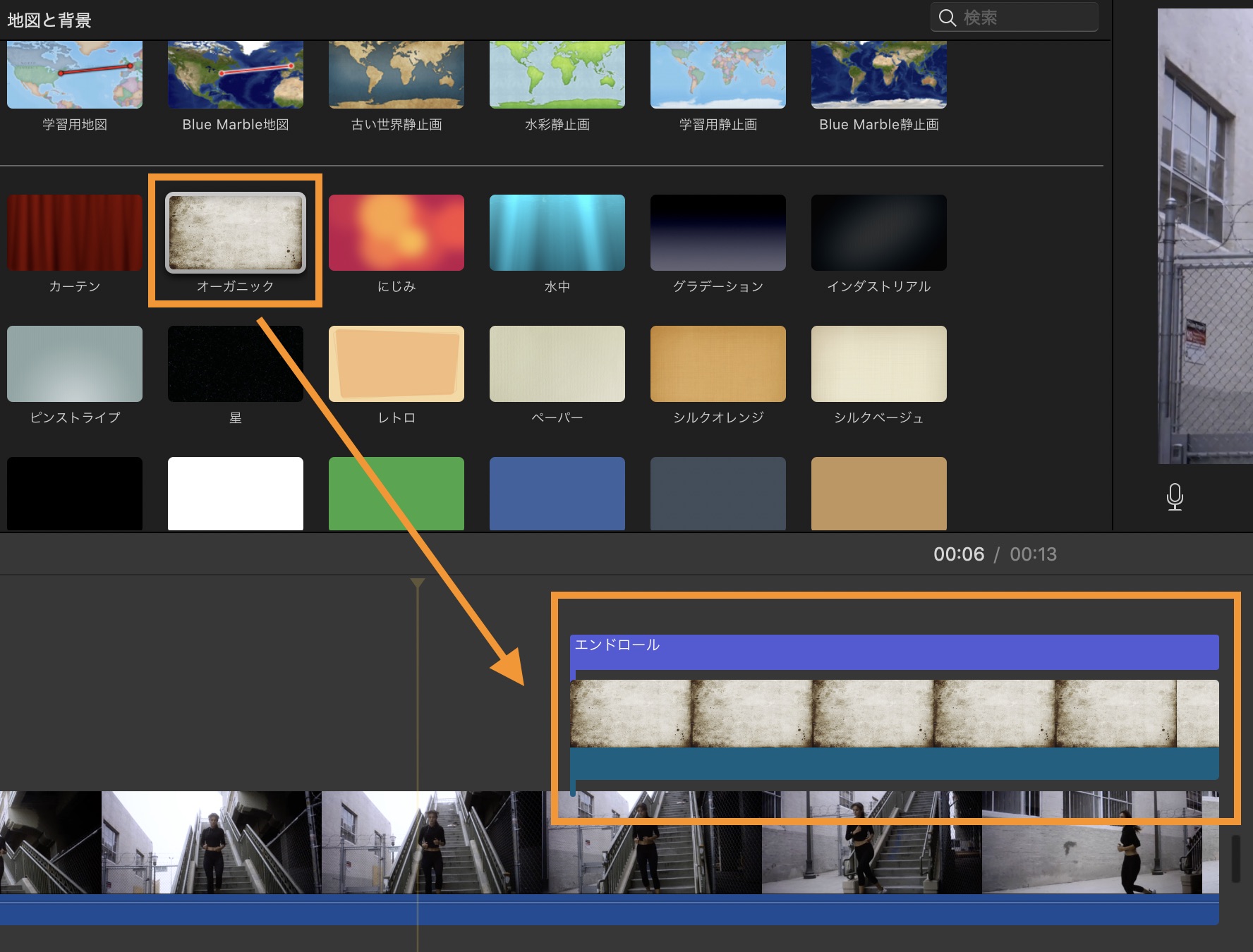Viewport: 1253px width, 952px height.
Task: Pick the solid black background swatch
Action: (x=75, y=494)
